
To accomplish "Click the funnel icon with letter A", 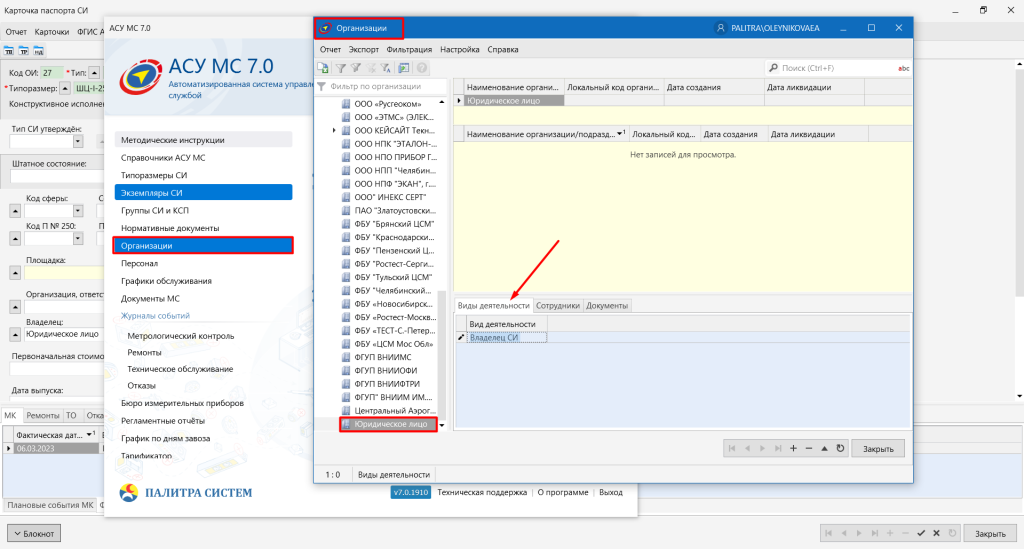I will coord(386,68).
